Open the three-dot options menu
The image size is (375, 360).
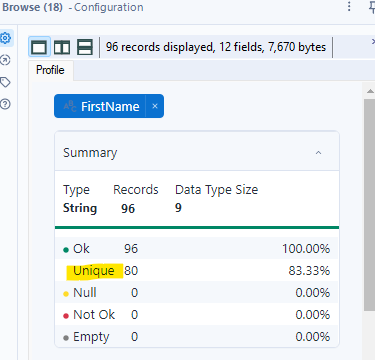(349, 6)
